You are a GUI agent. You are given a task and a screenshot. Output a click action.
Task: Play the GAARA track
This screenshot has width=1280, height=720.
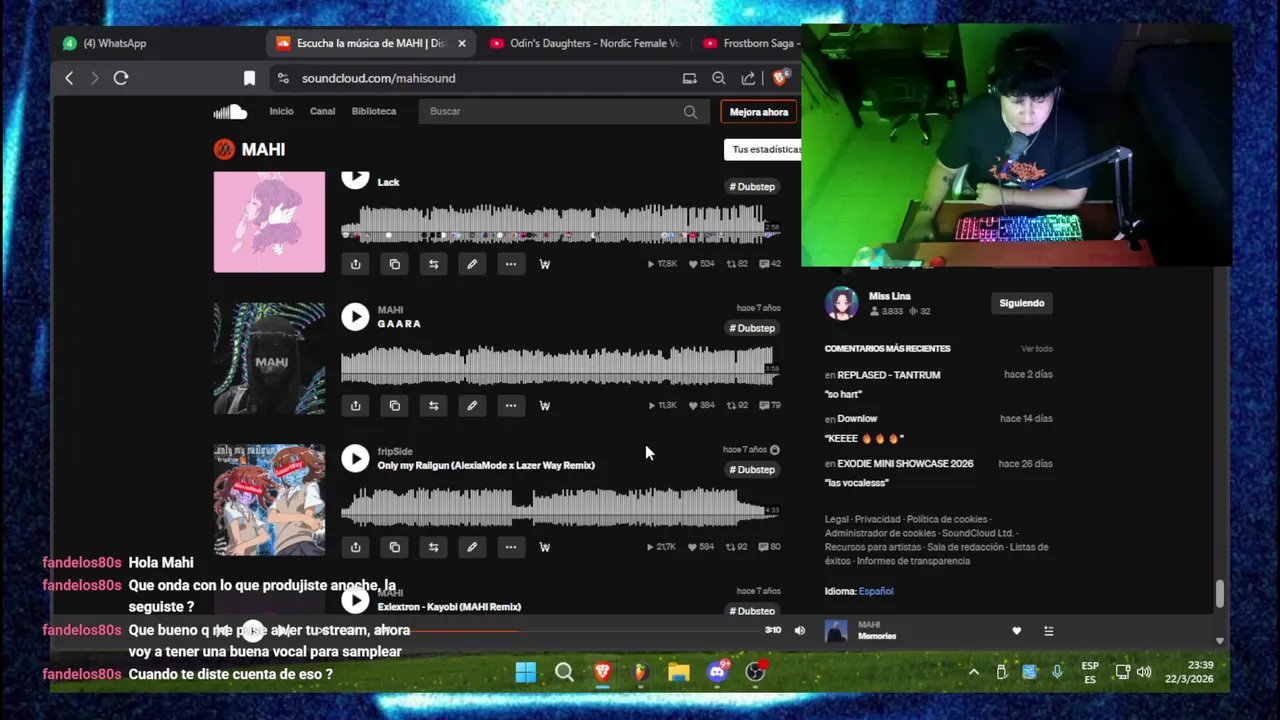355,317
